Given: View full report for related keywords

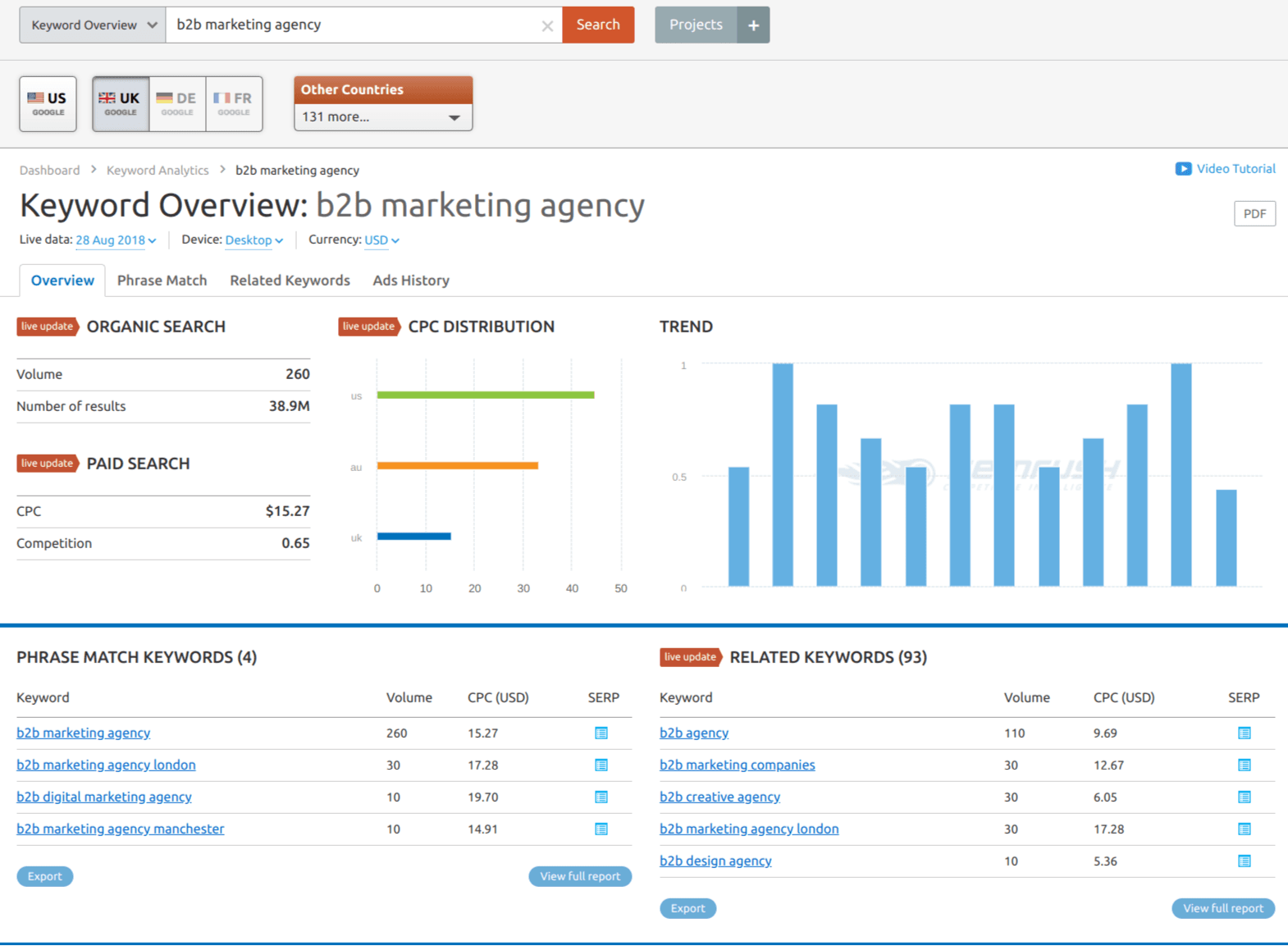Looking at the screenshot, I should point(1223,908).
